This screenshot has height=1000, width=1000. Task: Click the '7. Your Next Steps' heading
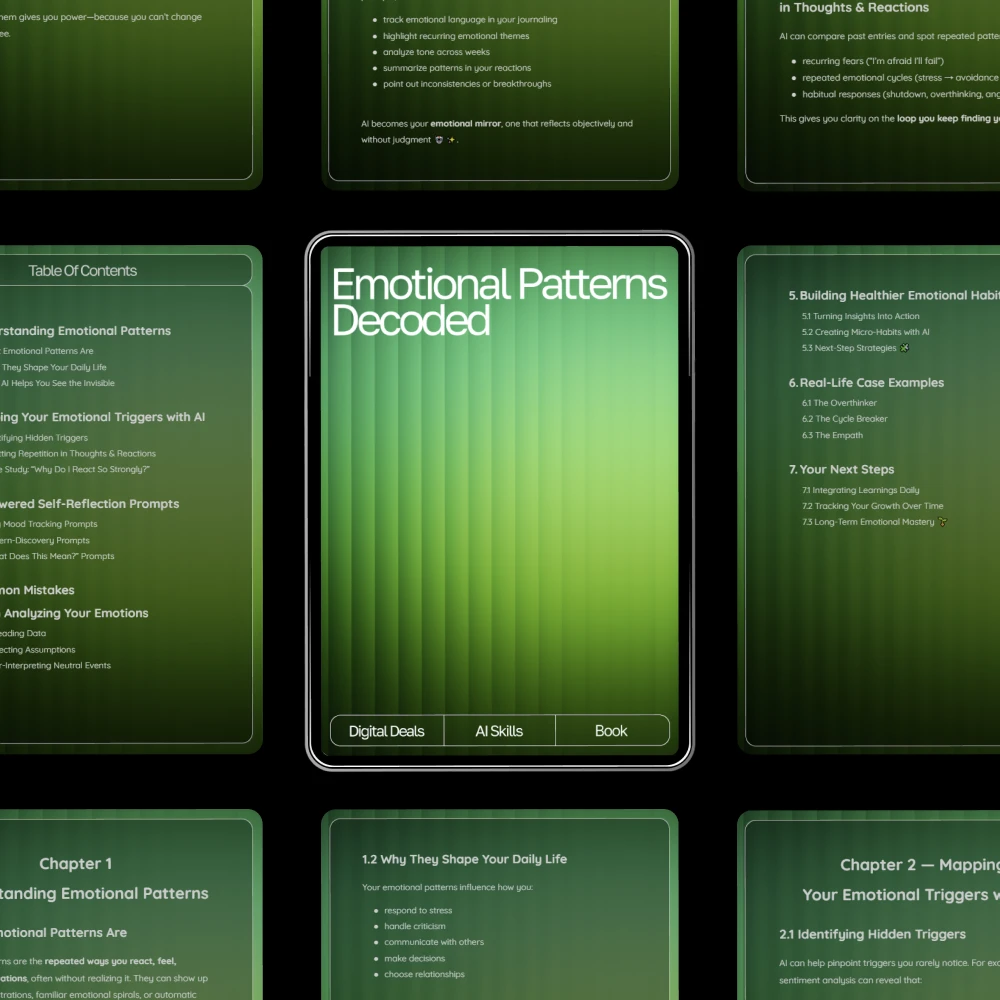point(841,469)
